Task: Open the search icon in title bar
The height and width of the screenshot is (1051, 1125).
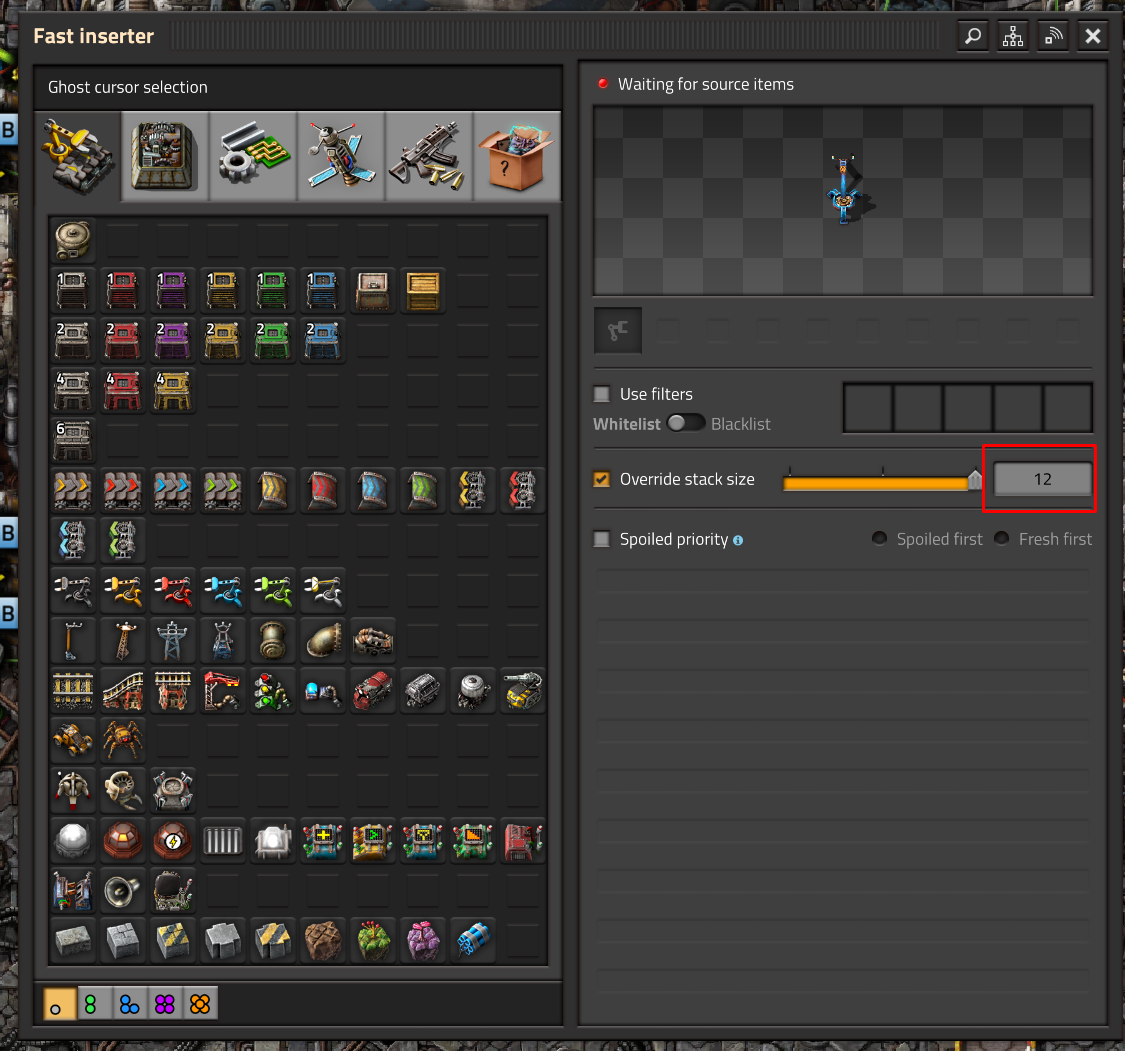Action: tap(972, 36)
